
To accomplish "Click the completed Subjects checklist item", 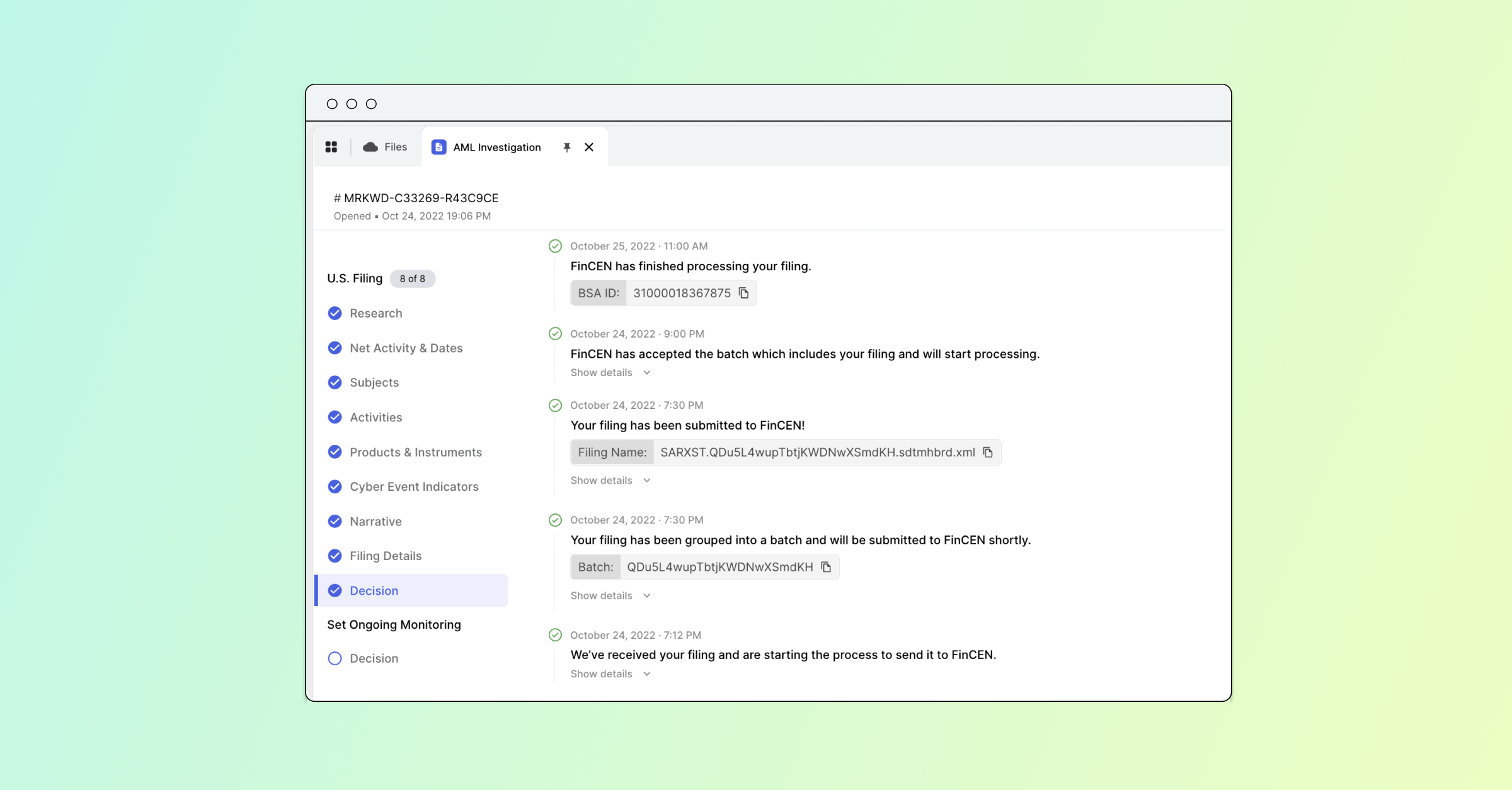I will click(373, 382).
